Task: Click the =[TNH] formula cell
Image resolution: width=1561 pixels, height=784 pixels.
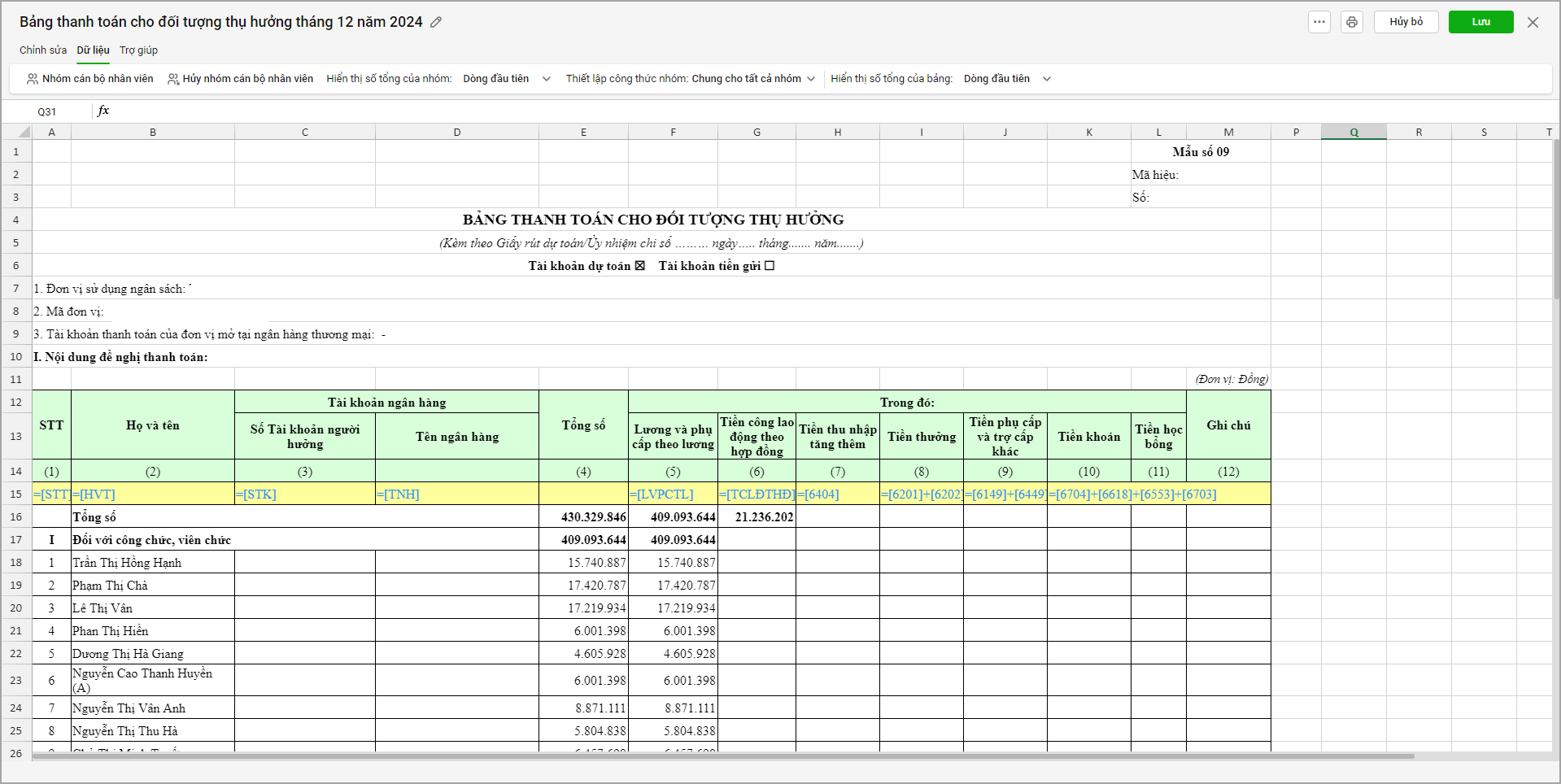Action: click(457, 494)
